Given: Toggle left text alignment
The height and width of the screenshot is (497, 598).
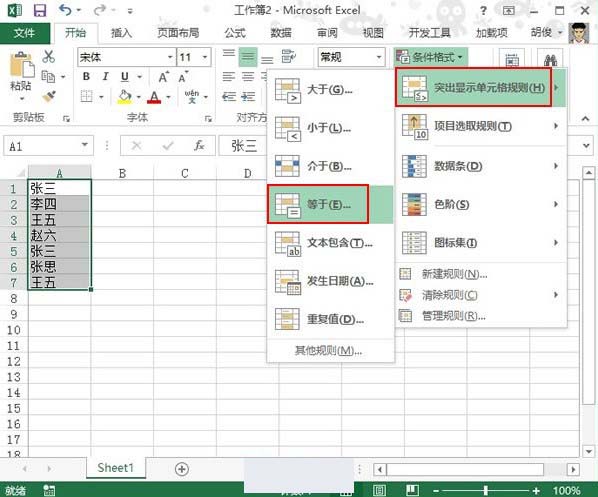Looking at the screenshot, I should [229, 77].
